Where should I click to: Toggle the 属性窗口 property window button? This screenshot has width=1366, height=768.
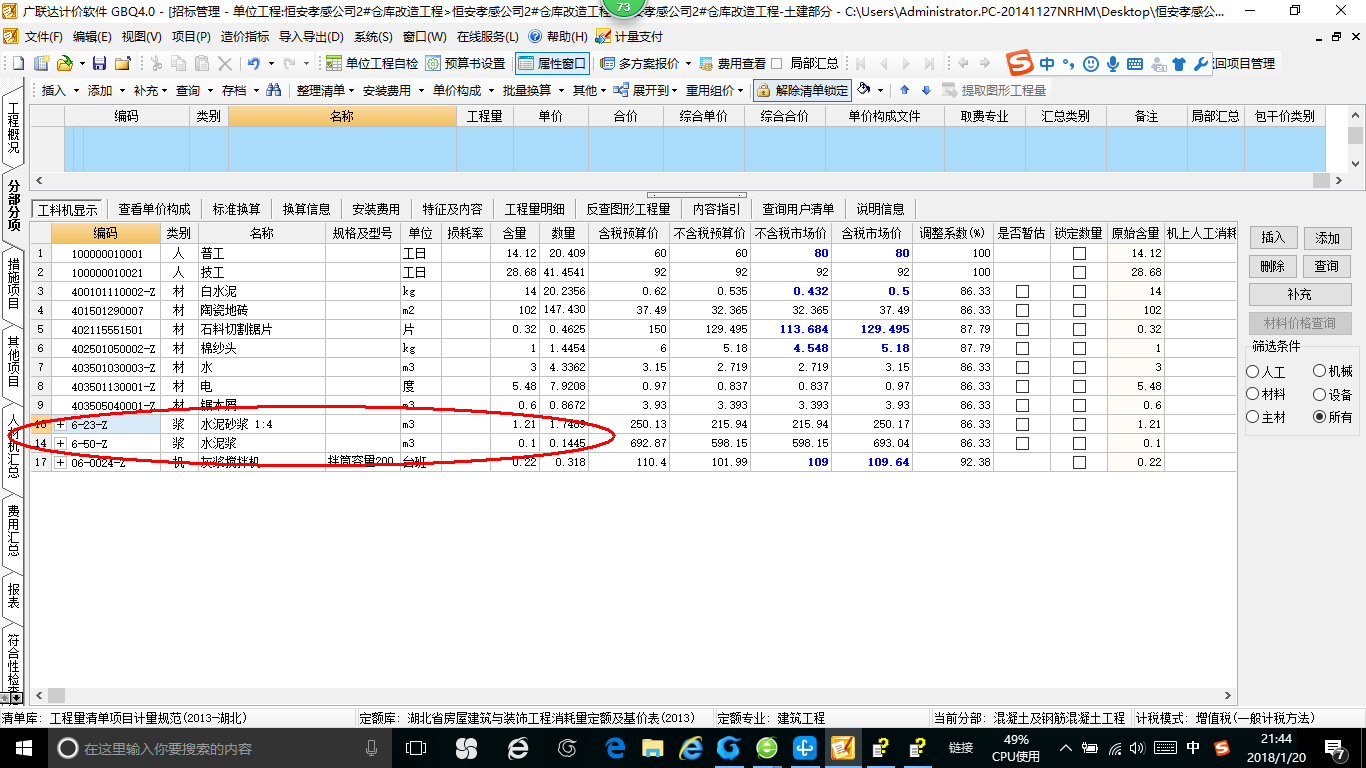[x=552, y=63]
